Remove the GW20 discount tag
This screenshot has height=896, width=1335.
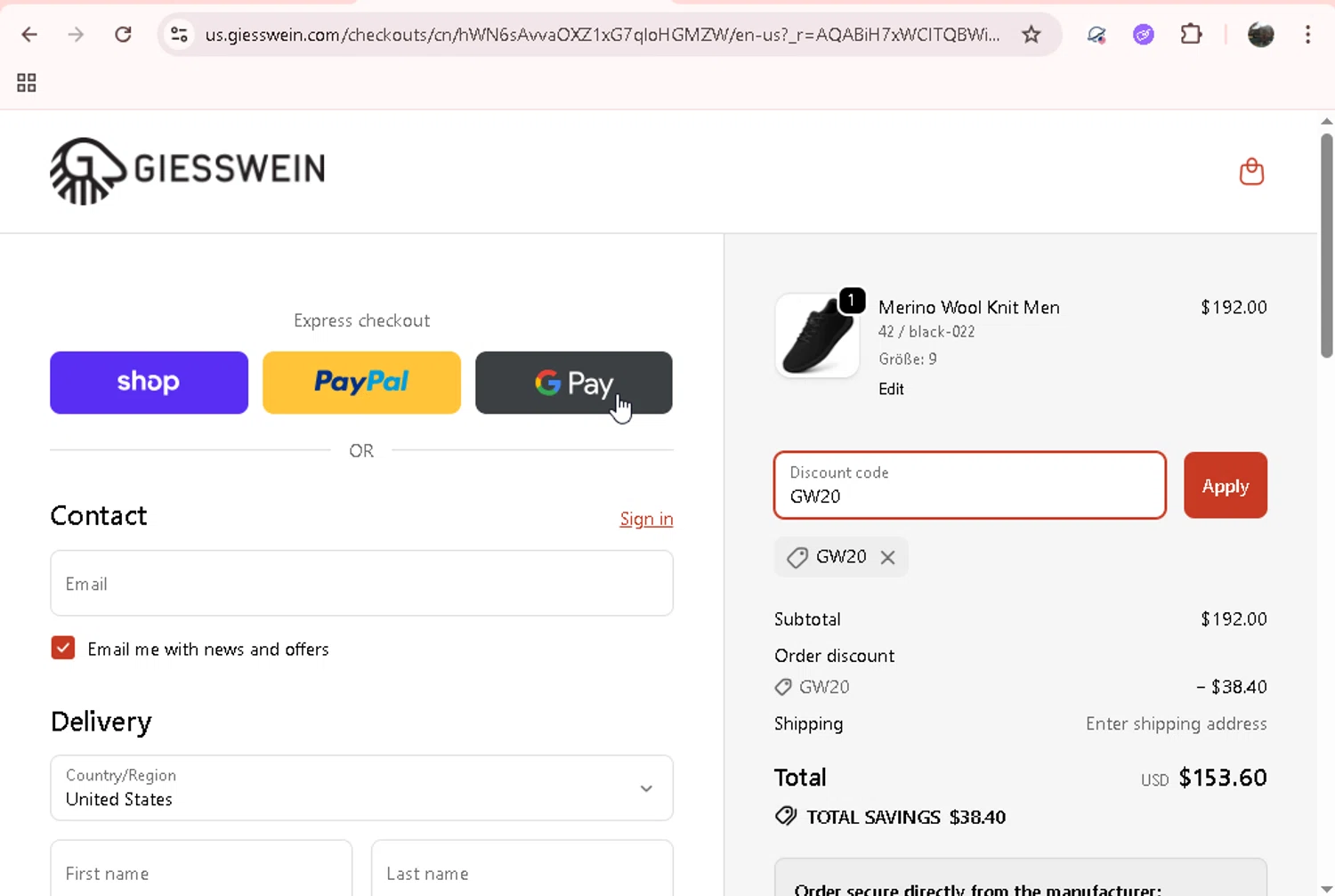coord(887,557)
